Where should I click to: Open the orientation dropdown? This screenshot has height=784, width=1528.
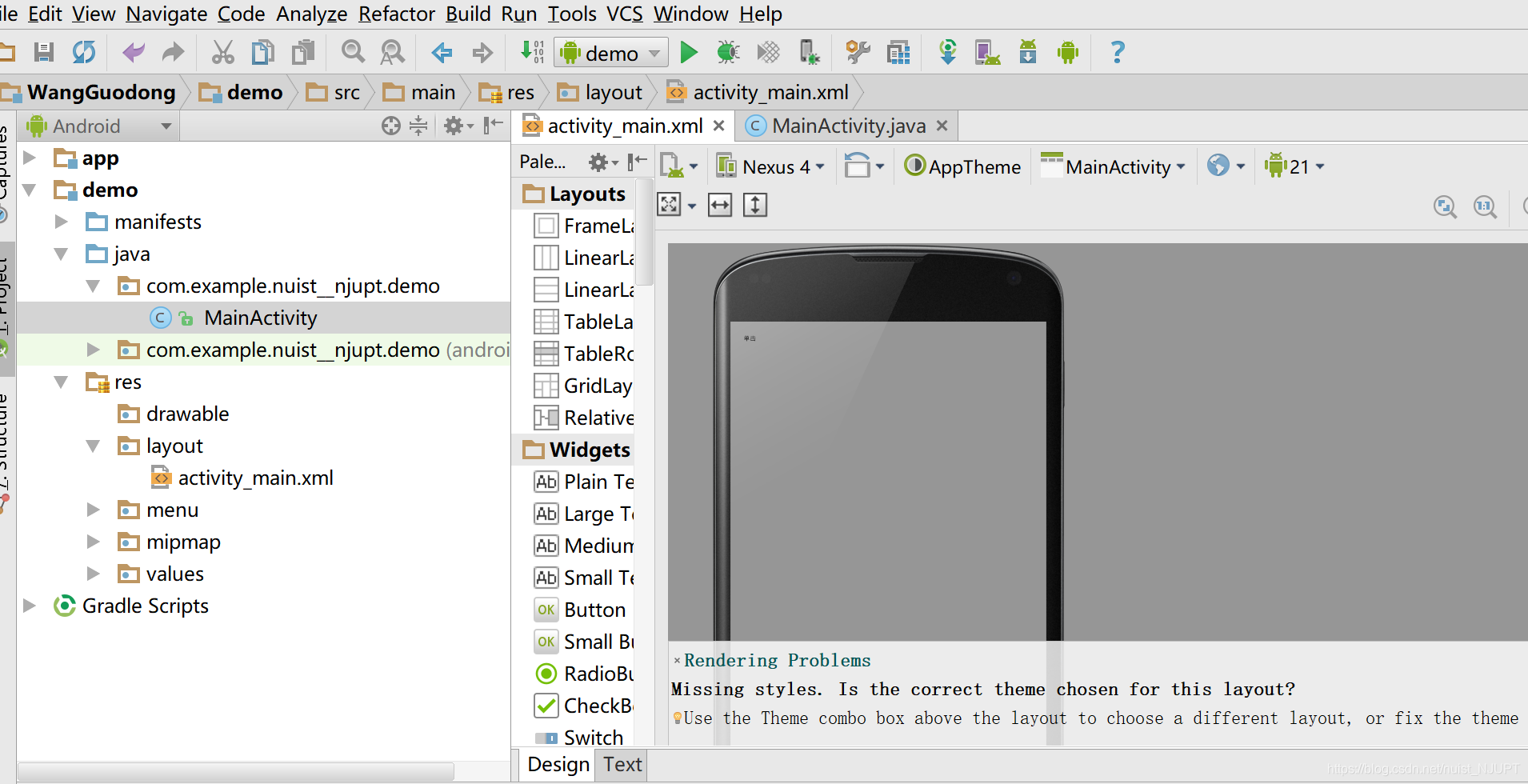(864, 166)
